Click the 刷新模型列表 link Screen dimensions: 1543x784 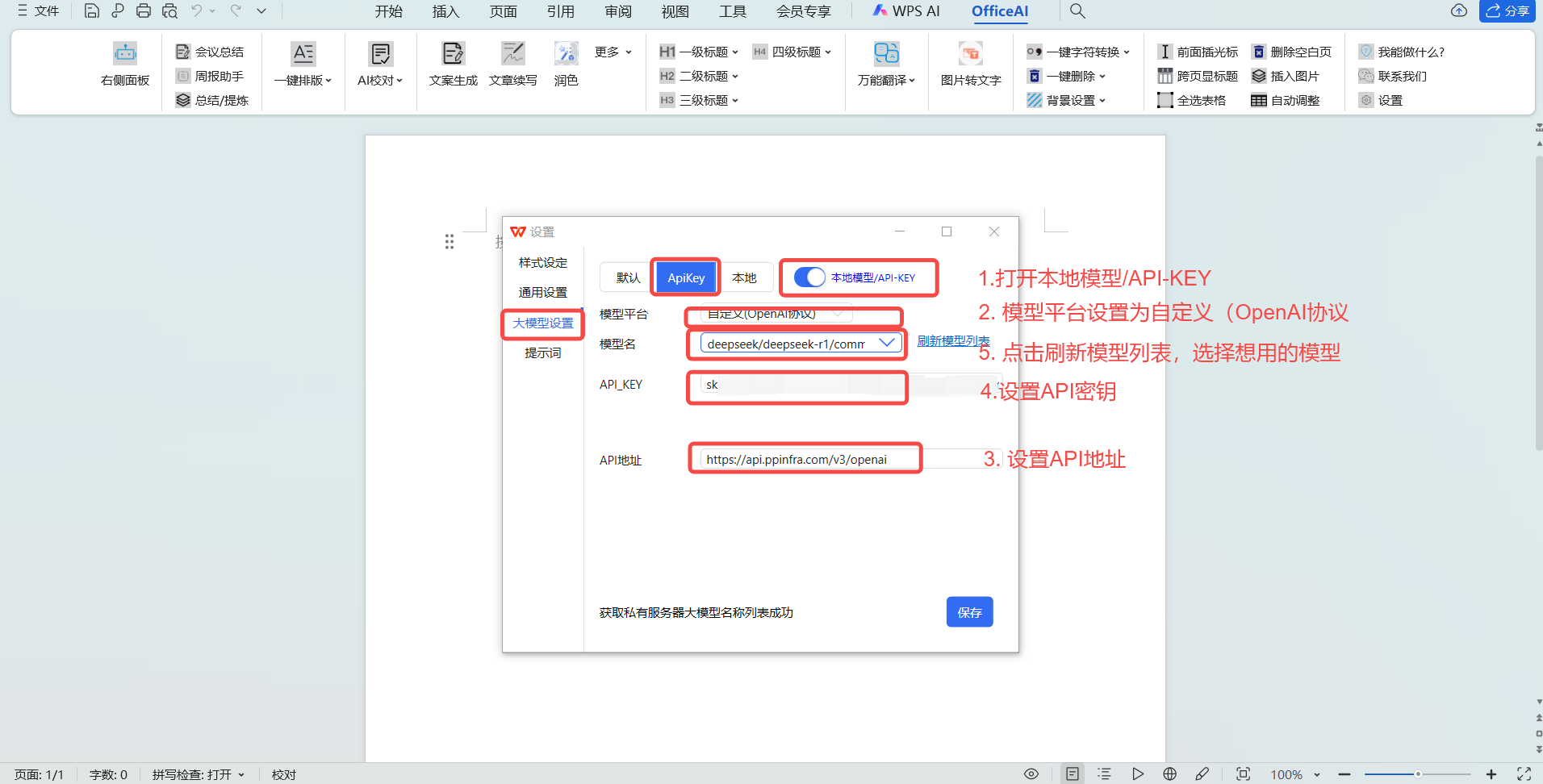[x=953, y=340]
